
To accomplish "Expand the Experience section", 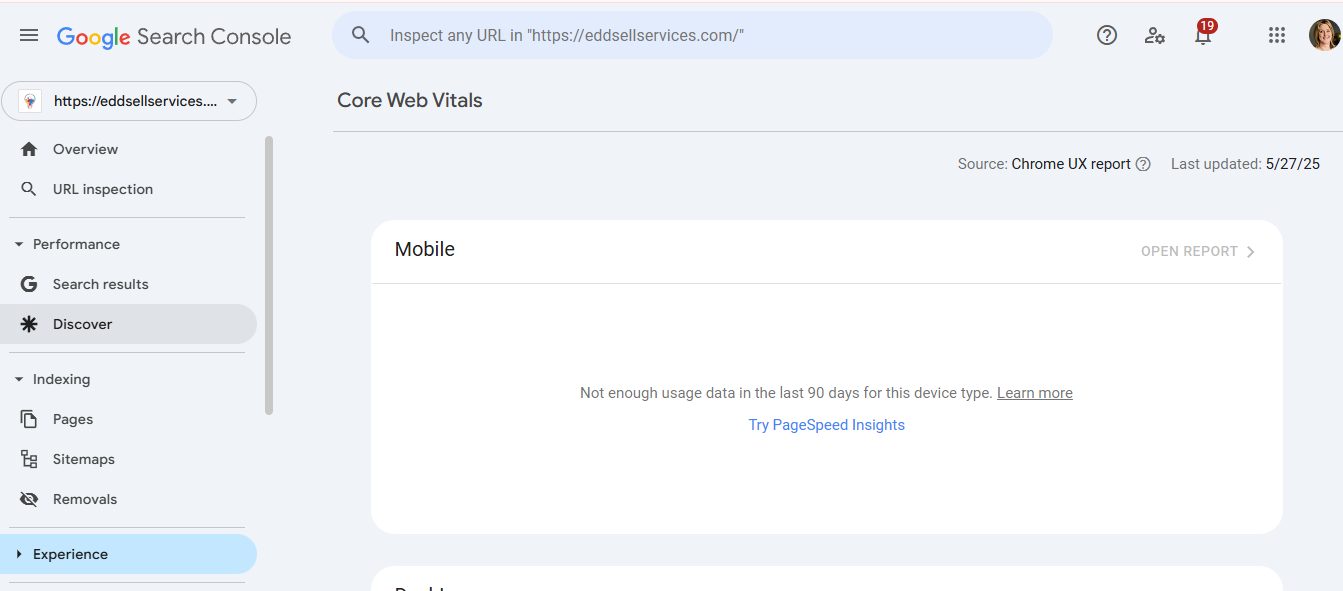I will [19, 554].
